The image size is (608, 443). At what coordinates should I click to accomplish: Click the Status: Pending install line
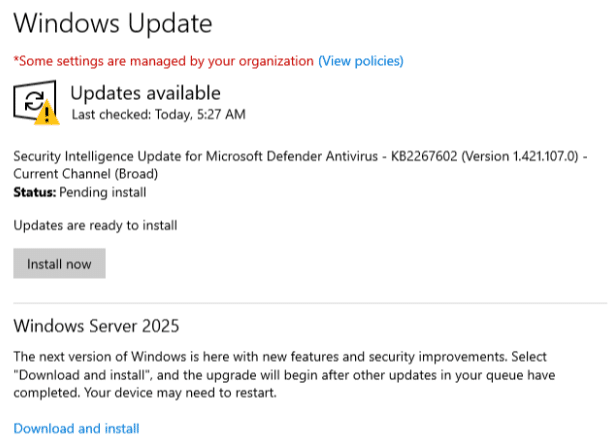pos(80,192)
